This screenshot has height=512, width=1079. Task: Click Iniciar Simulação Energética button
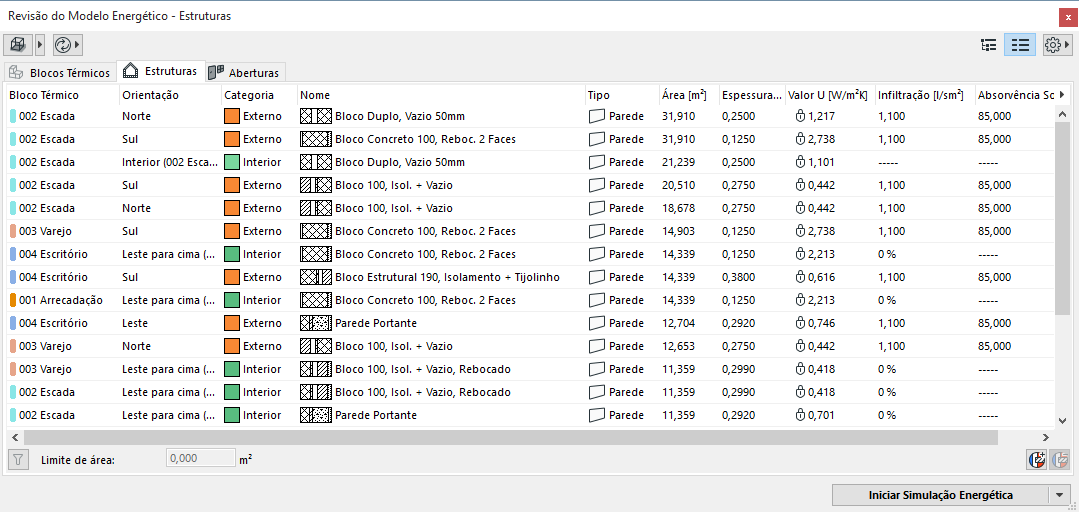pyautogui.click(x=940, y=495)
